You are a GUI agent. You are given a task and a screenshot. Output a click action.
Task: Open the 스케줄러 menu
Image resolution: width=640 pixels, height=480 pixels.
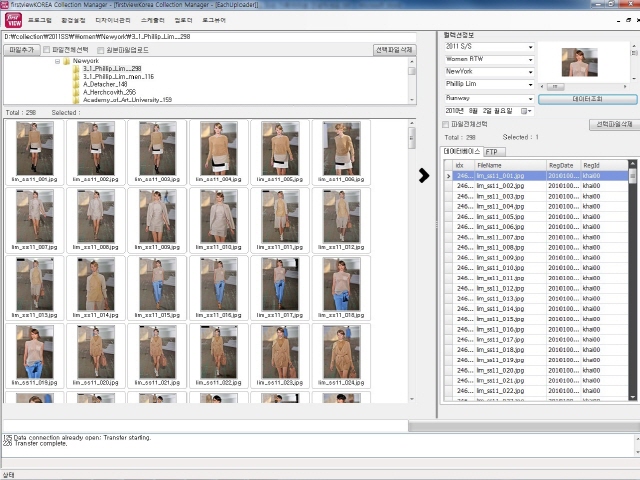153,20
